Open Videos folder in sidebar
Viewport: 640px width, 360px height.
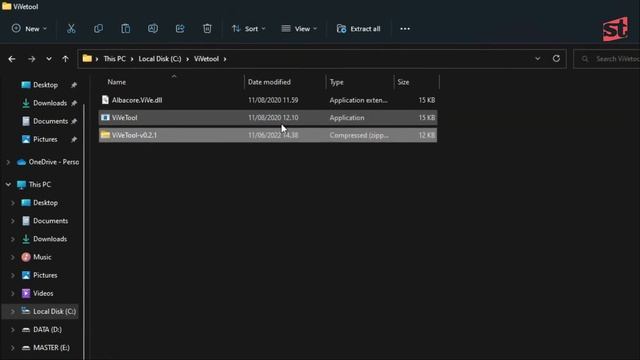click(43, 293)
